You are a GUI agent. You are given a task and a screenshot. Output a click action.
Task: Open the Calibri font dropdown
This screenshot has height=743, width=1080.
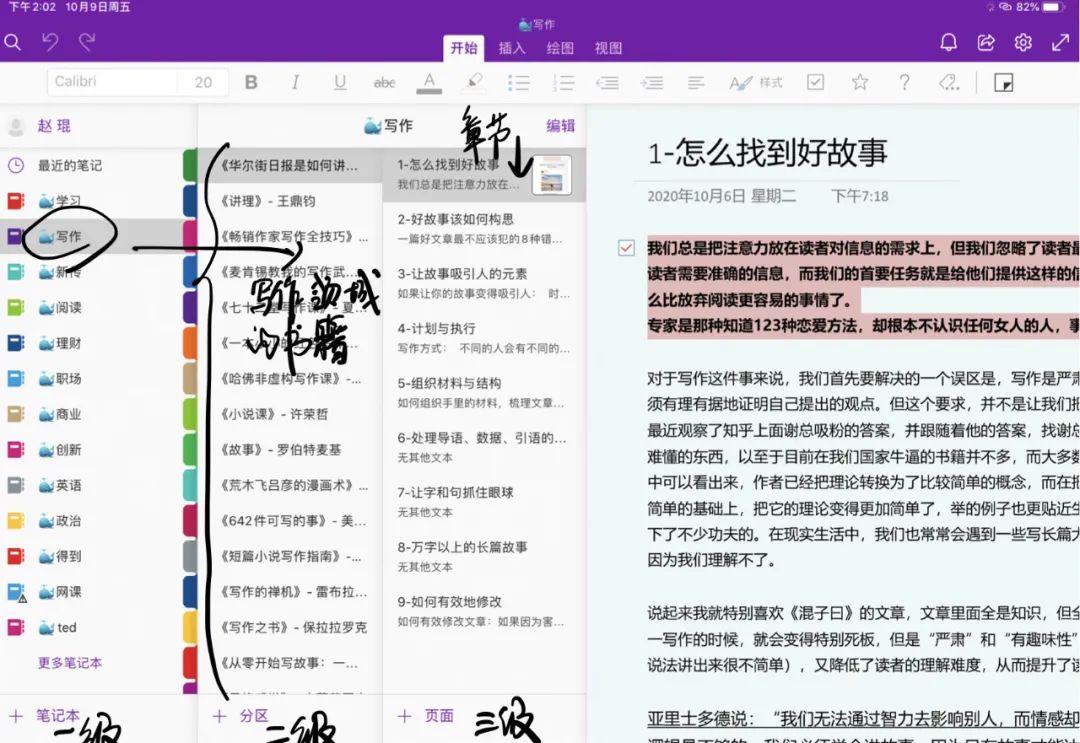[x=112, y=82]
